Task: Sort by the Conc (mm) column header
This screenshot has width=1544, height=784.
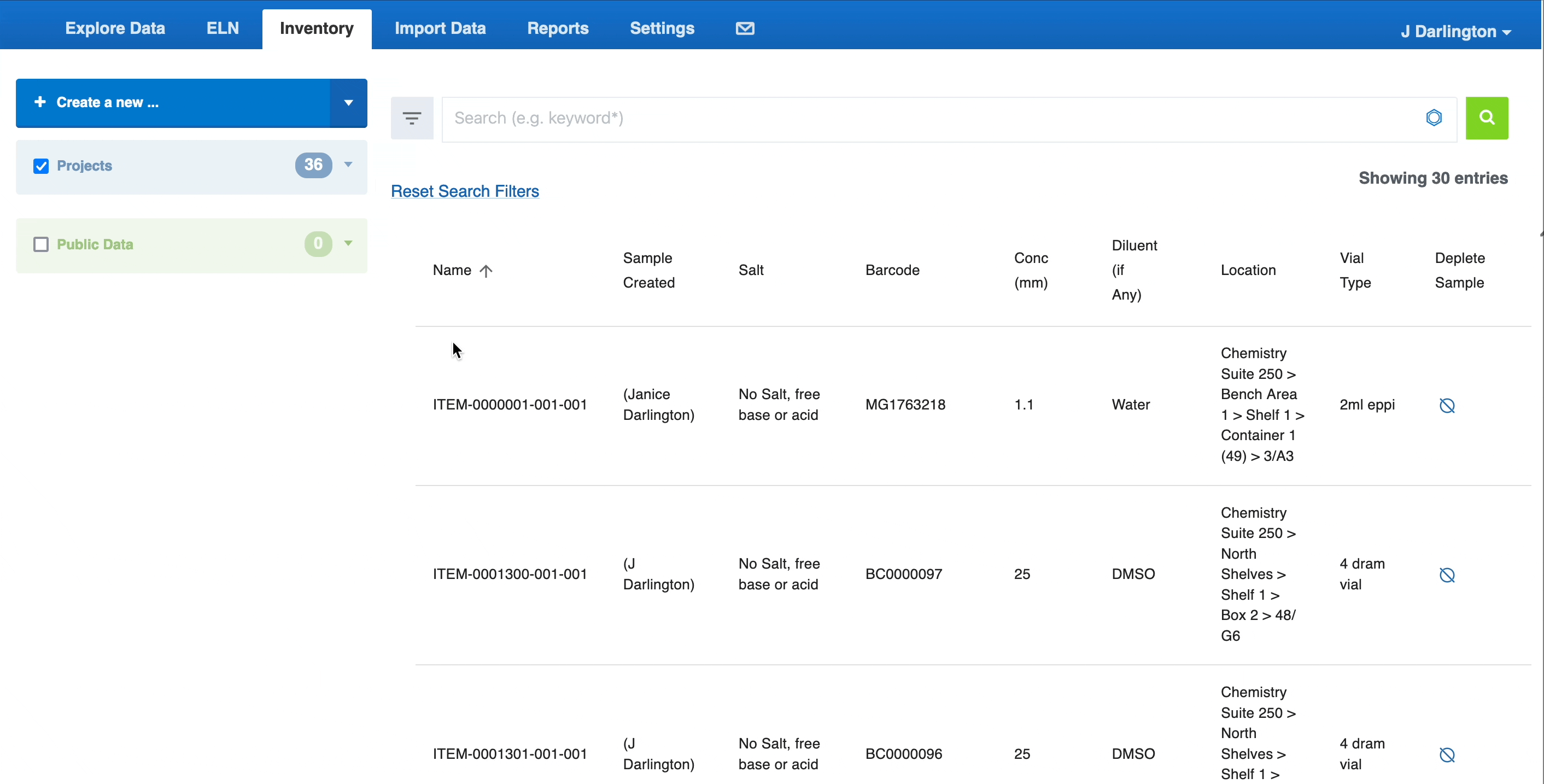Action: pos(1031,270)
